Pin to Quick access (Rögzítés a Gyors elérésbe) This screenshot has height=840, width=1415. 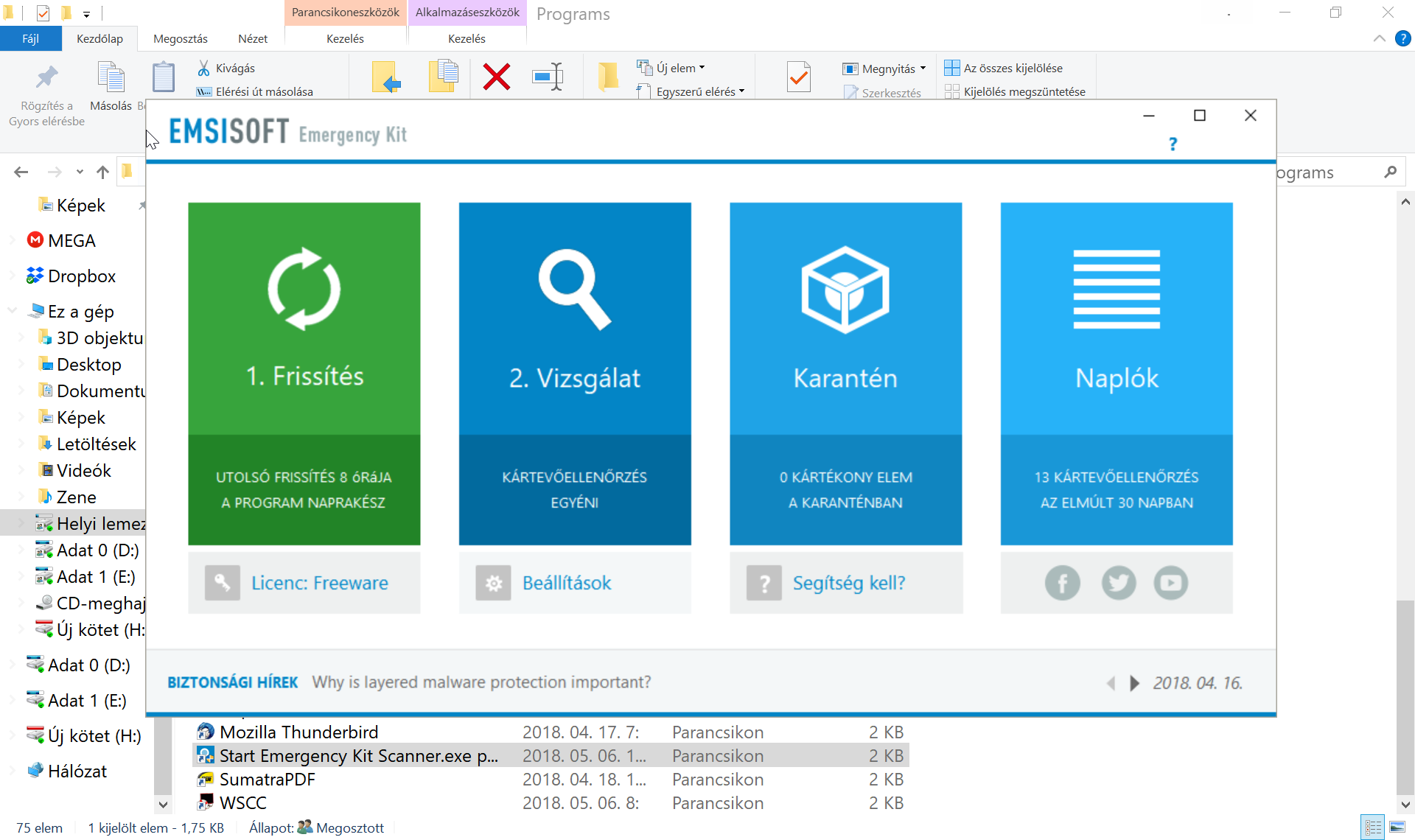(46, 96)
